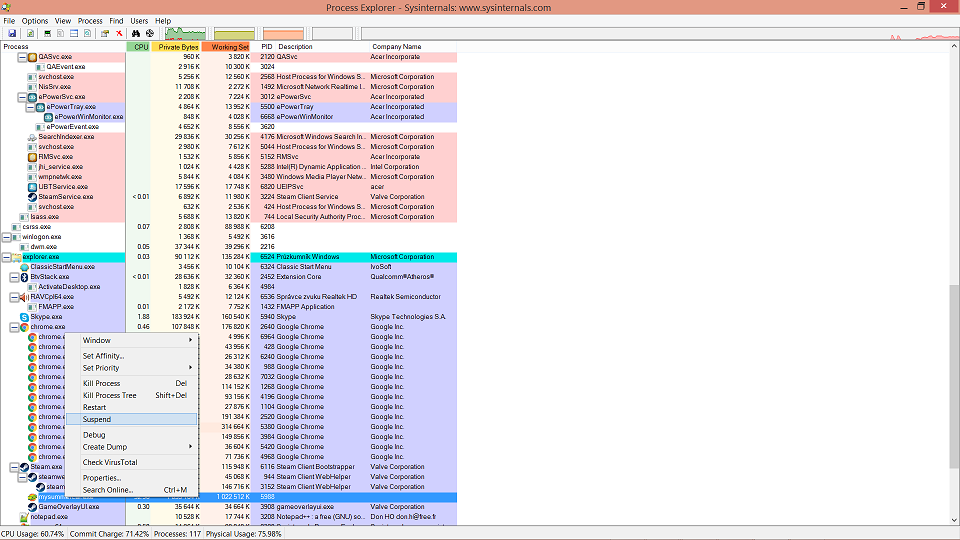Collapse the ePowerTray.exe tree node
The width and height of the screenshot is (960, 540).
coord(30,107)
